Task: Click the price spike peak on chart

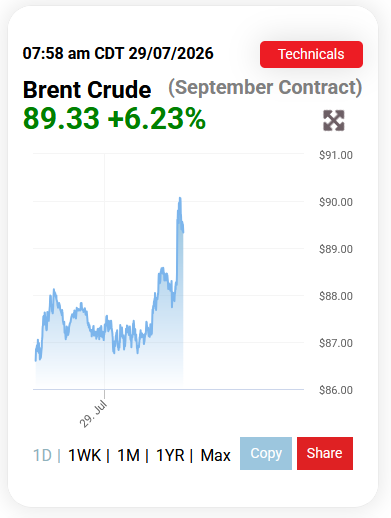Action: pos(180,198)
